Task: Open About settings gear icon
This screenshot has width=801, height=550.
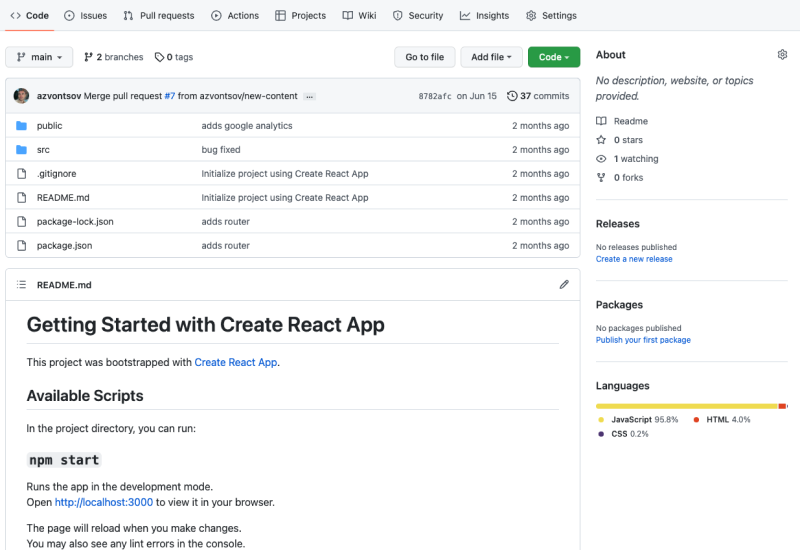Action: tap(782, 55)
